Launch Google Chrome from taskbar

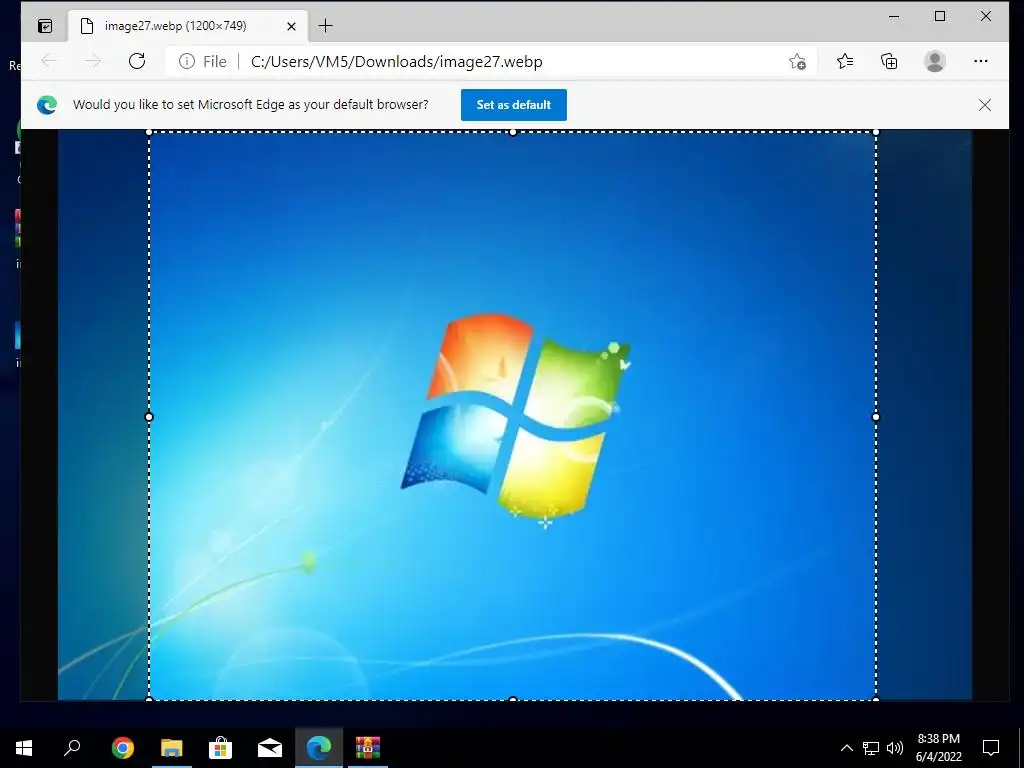coord(122,748)
